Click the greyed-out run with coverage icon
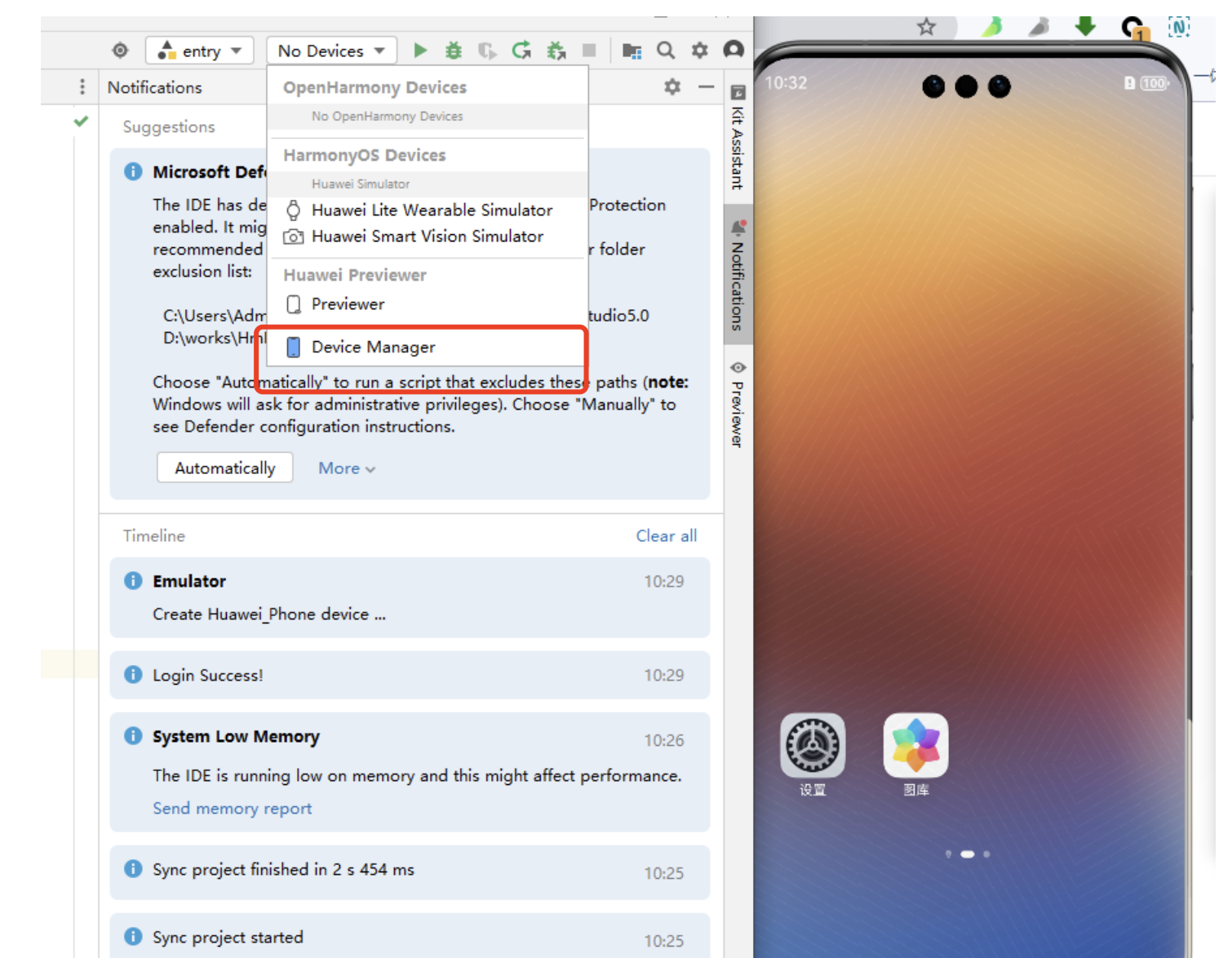1232x958 pixels. pyautogui.click(x=487, y=51)
